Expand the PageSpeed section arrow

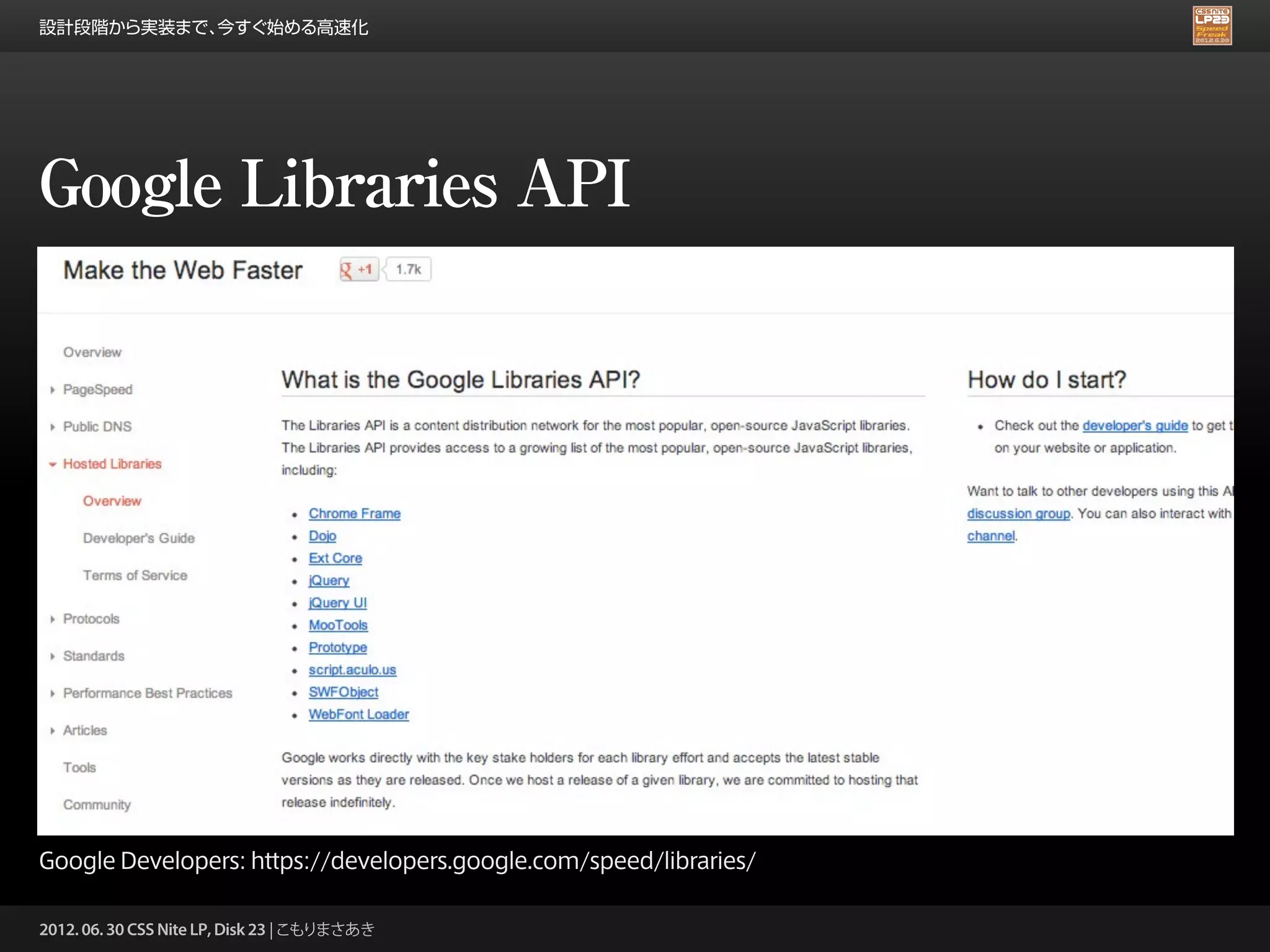(53, 390)
